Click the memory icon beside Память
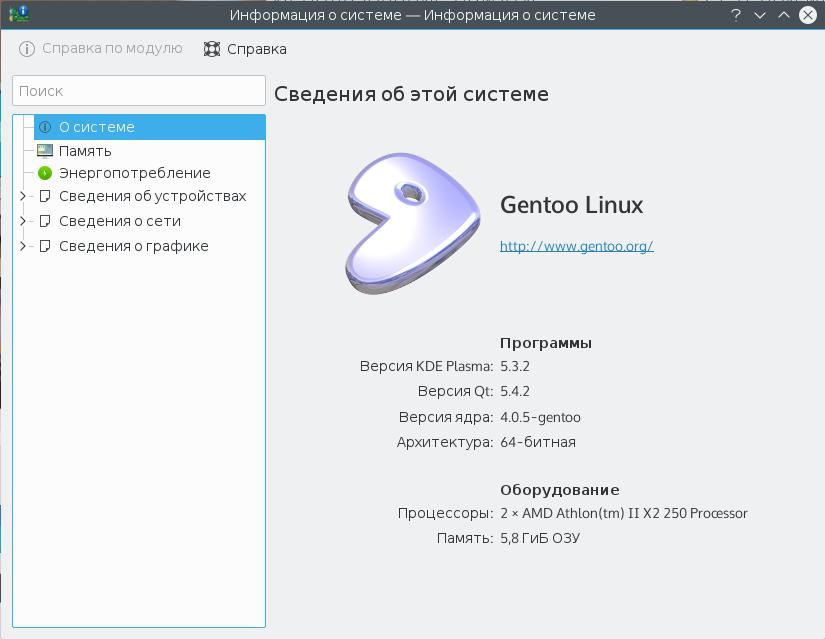Screen dimensions: 825x639 click(x=44, y=151)
